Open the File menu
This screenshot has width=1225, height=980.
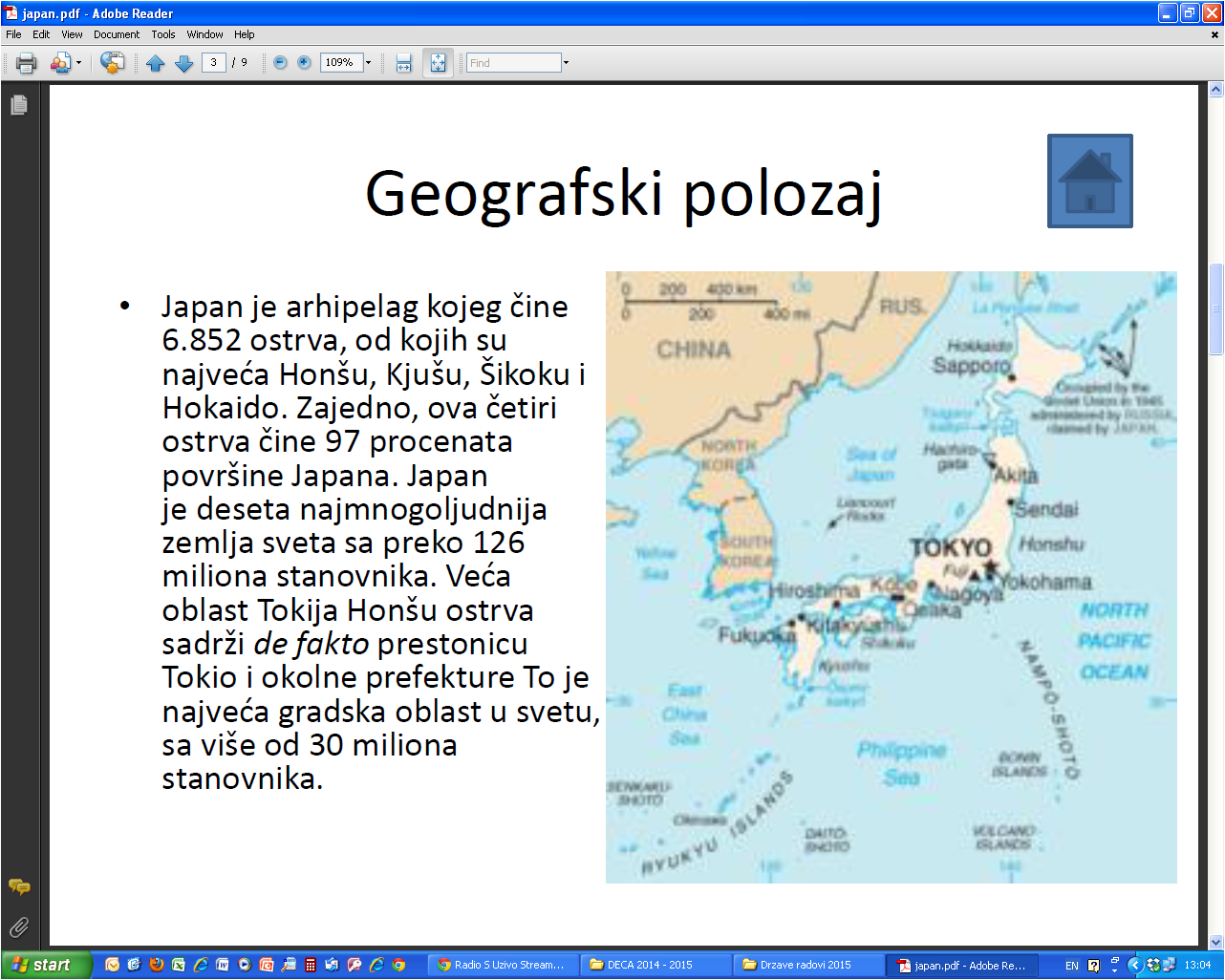pos(13,34)
